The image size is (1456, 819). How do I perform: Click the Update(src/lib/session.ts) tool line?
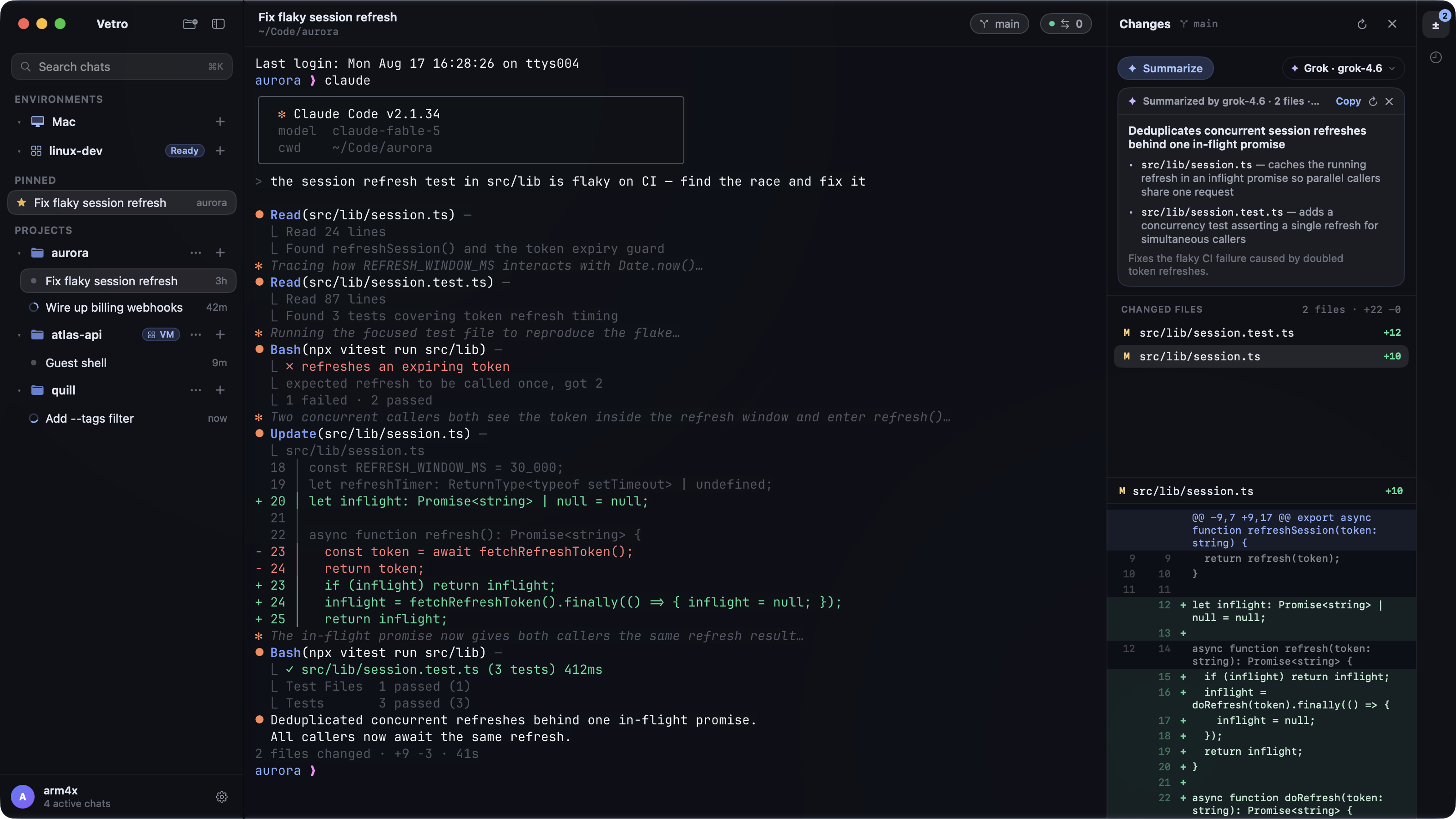point(370,434)
